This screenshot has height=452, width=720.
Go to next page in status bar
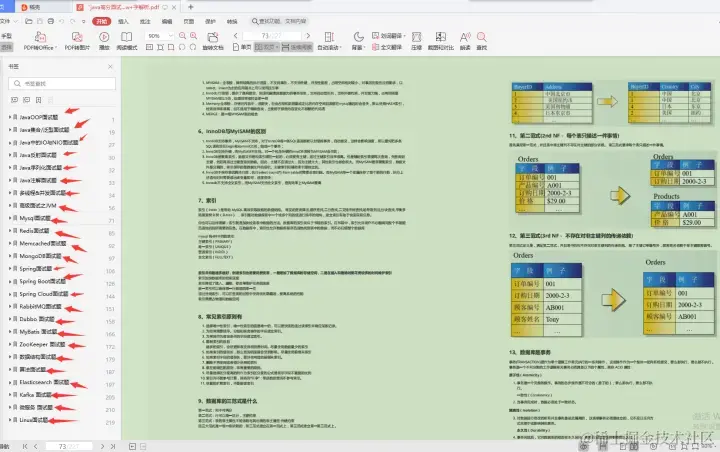[102, 446]
